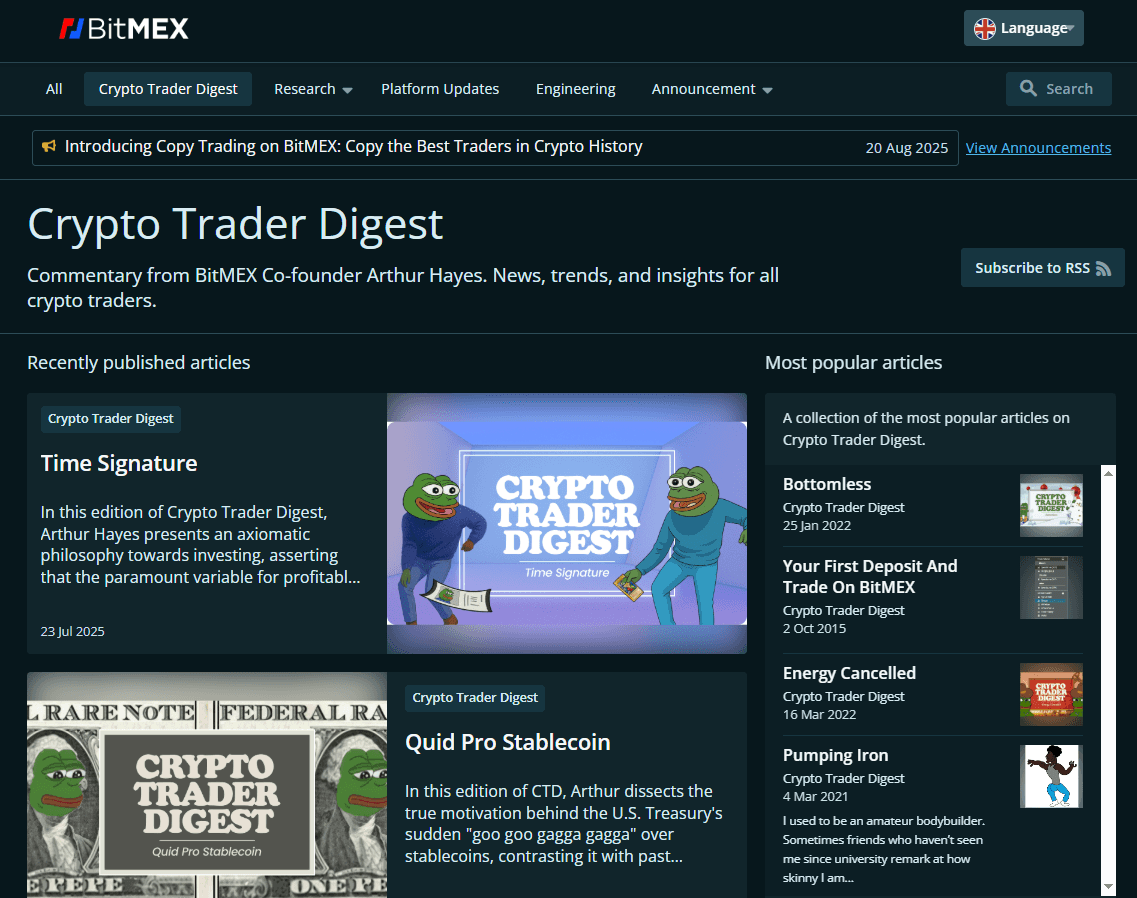Click the Pumping Iron thumbnail
The width and height of the screenshot is (1137, 898).
tap(1051, 776)
